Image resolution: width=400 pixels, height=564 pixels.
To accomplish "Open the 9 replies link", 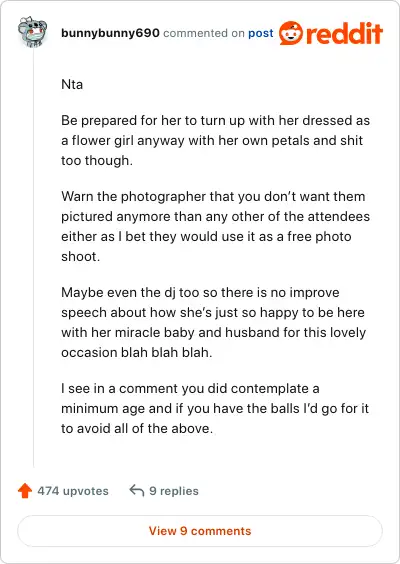I will (174, 491).
